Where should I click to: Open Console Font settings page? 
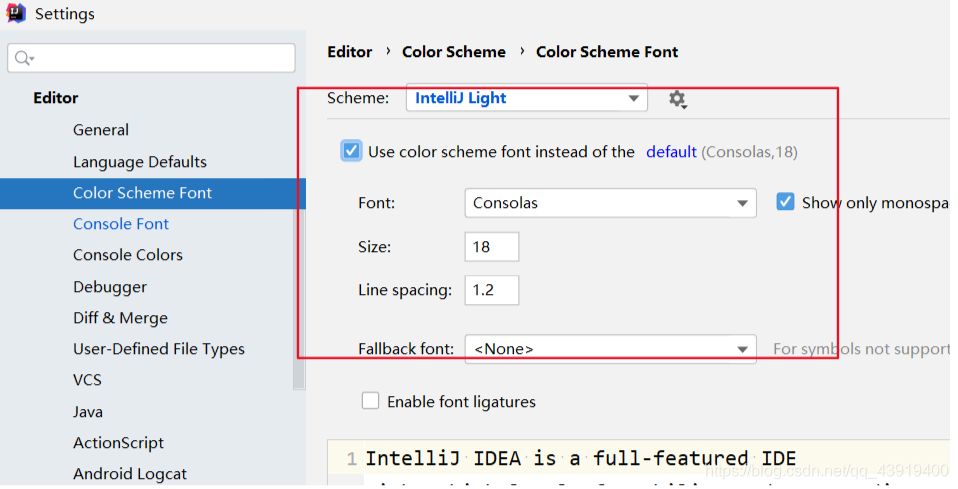point(120,224)
